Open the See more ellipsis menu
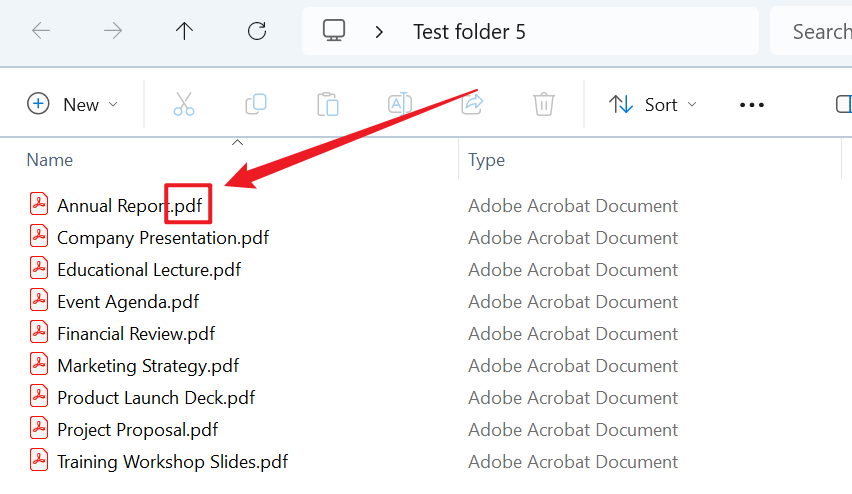The height and width of the screenshot is (494, 852). (751, 104)
